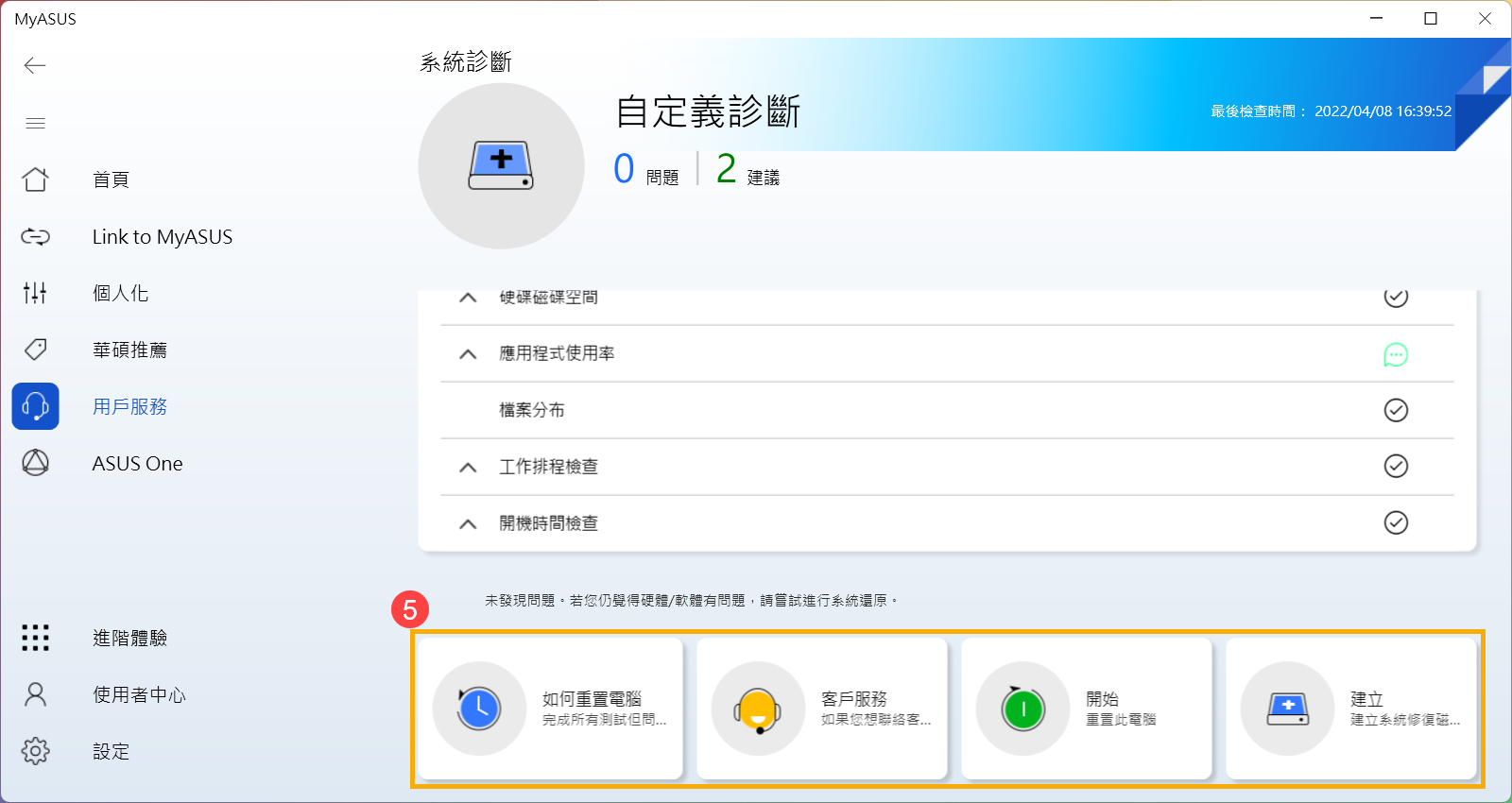The height and width of the screenshot is (803, 1512).
Task: Click the 0 問題 count
Action: 646,170
